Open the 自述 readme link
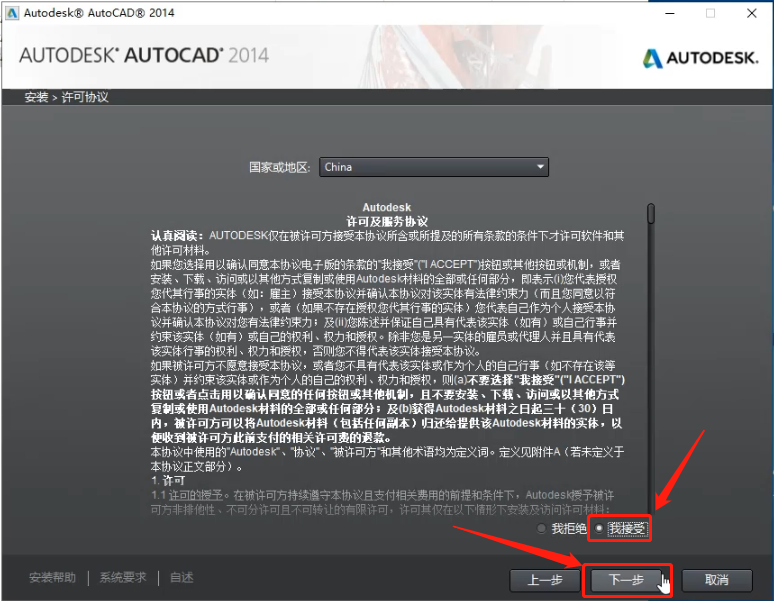This screenshot has width=774, height=601. tap(182, 577)
